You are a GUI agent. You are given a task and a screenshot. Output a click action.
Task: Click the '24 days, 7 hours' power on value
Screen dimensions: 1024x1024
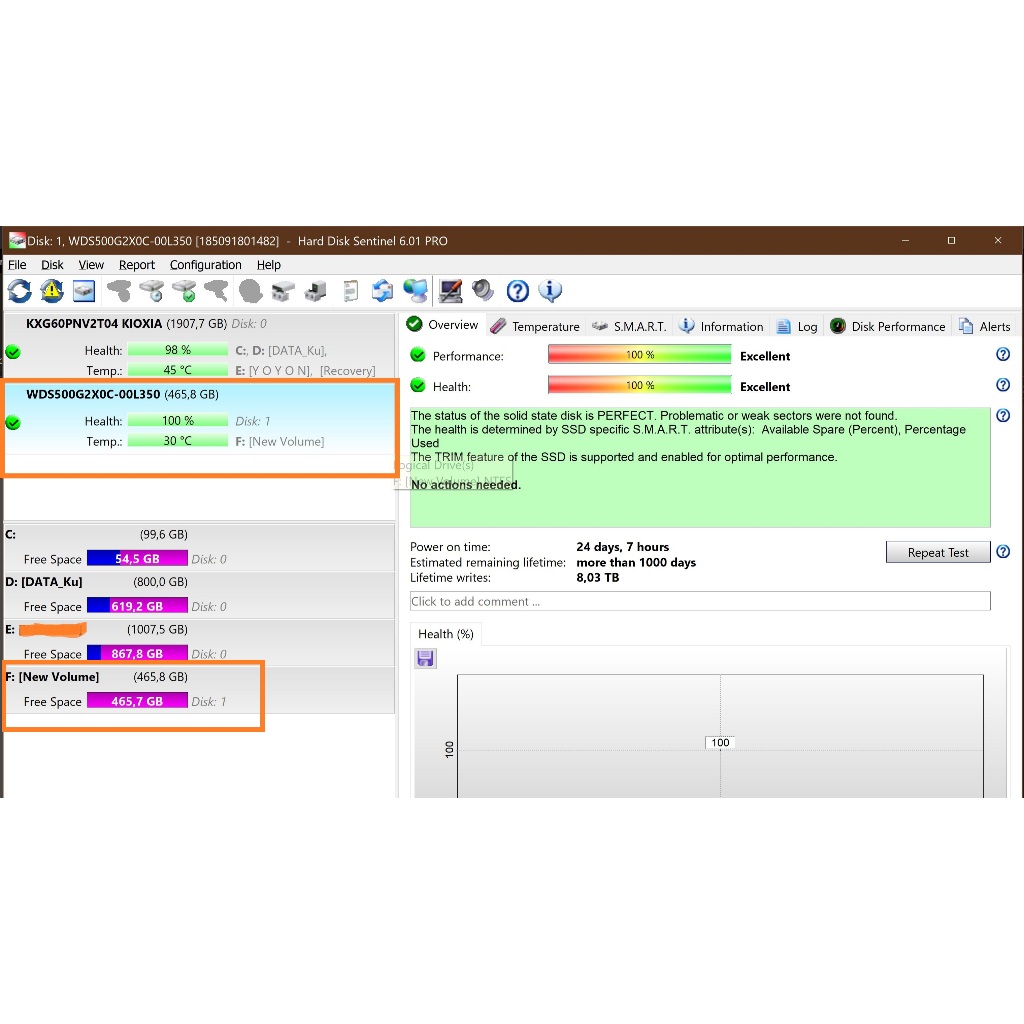622,547
